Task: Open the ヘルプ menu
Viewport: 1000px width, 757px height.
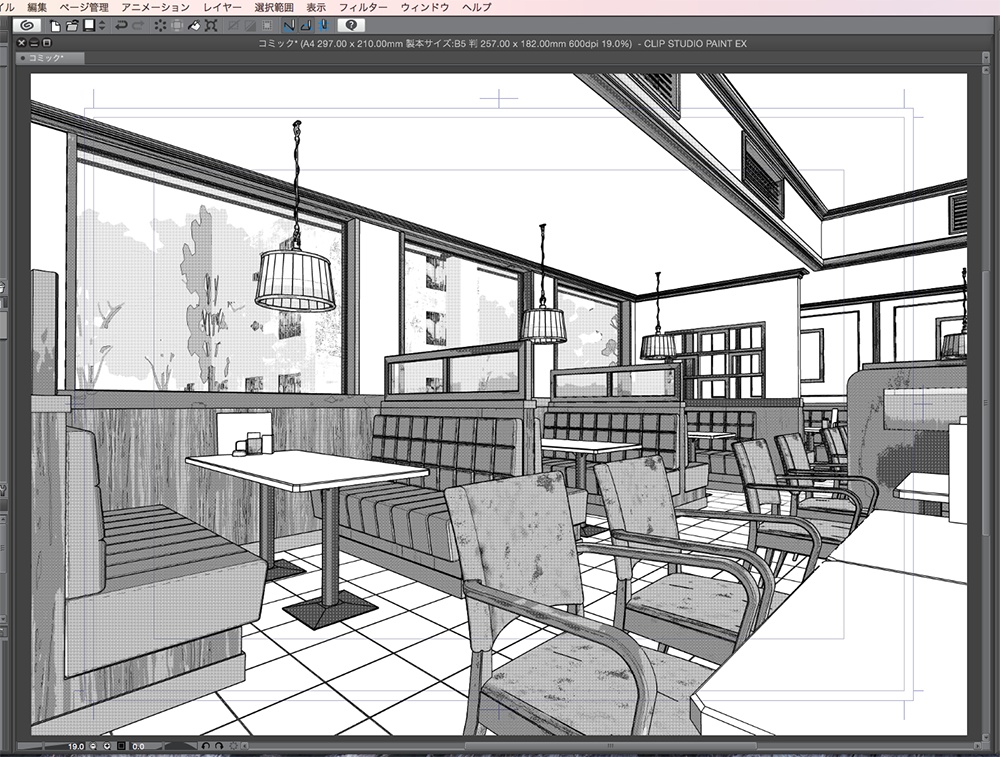Action: coord(476,8)
